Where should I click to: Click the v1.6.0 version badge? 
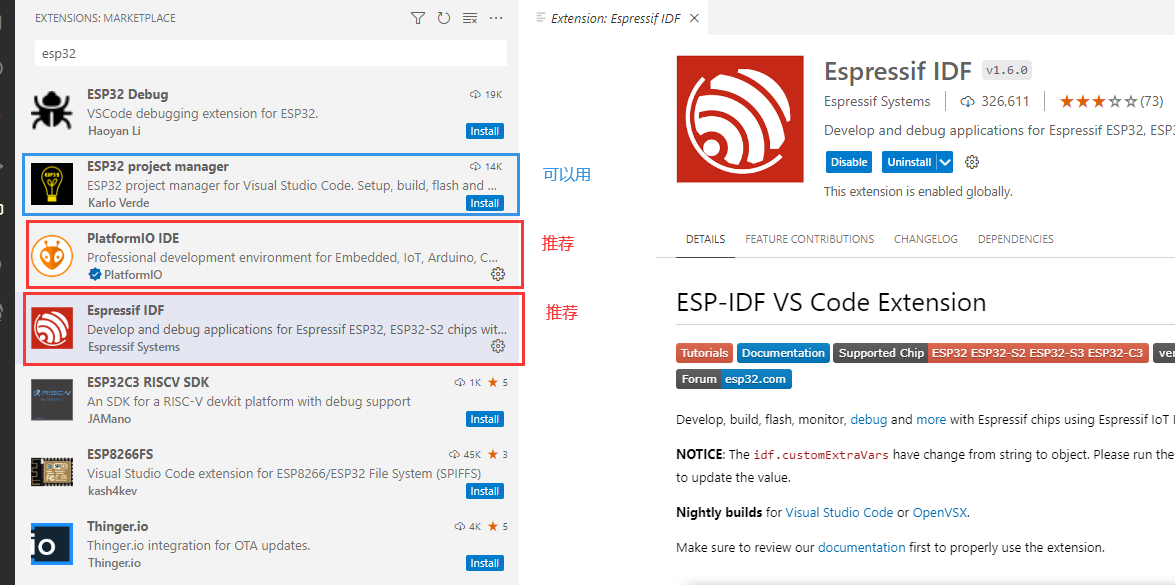[1008, 71]
